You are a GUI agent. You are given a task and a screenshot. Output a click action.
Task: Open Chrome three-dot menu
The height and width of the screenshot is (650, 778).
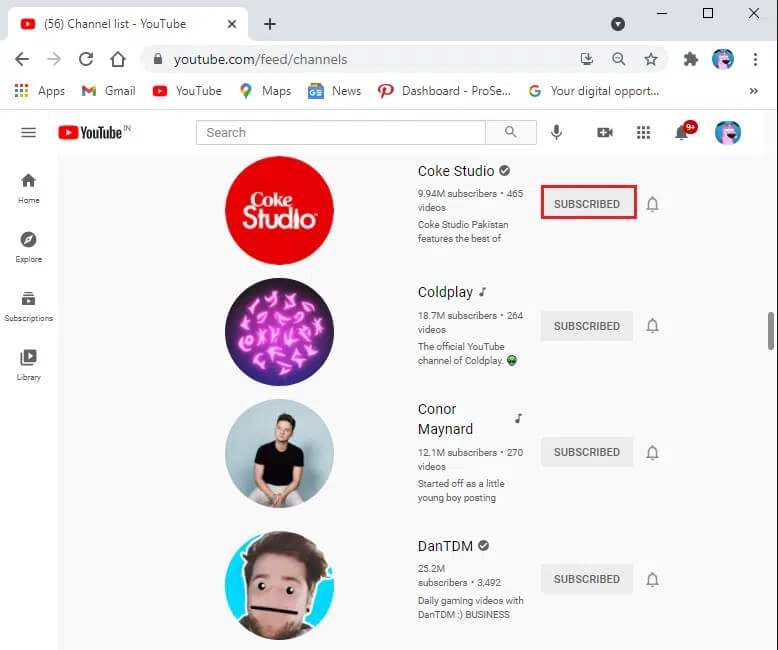pyautogui.click(x=755, y=60)
